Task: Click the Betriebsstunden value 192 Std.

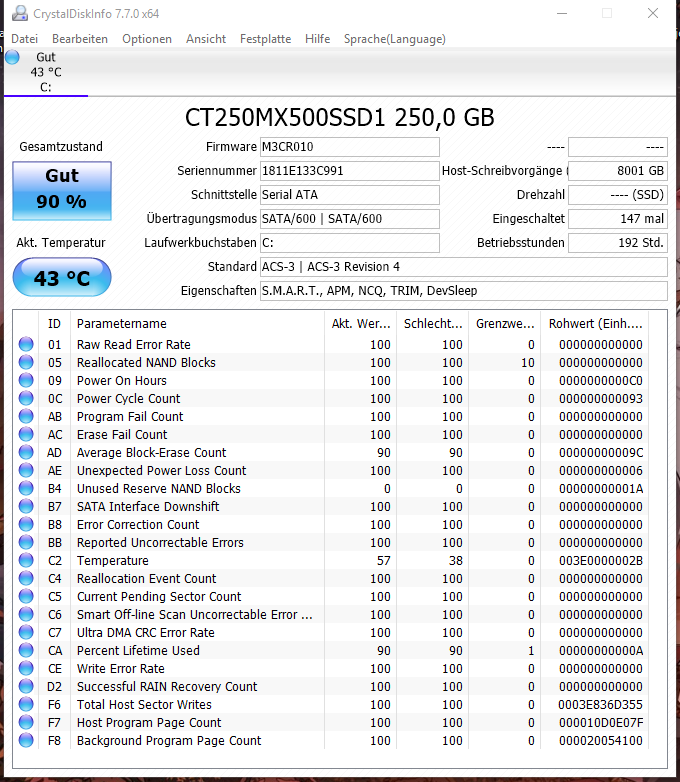Action: pyautogui.click(x=618, y=242)
